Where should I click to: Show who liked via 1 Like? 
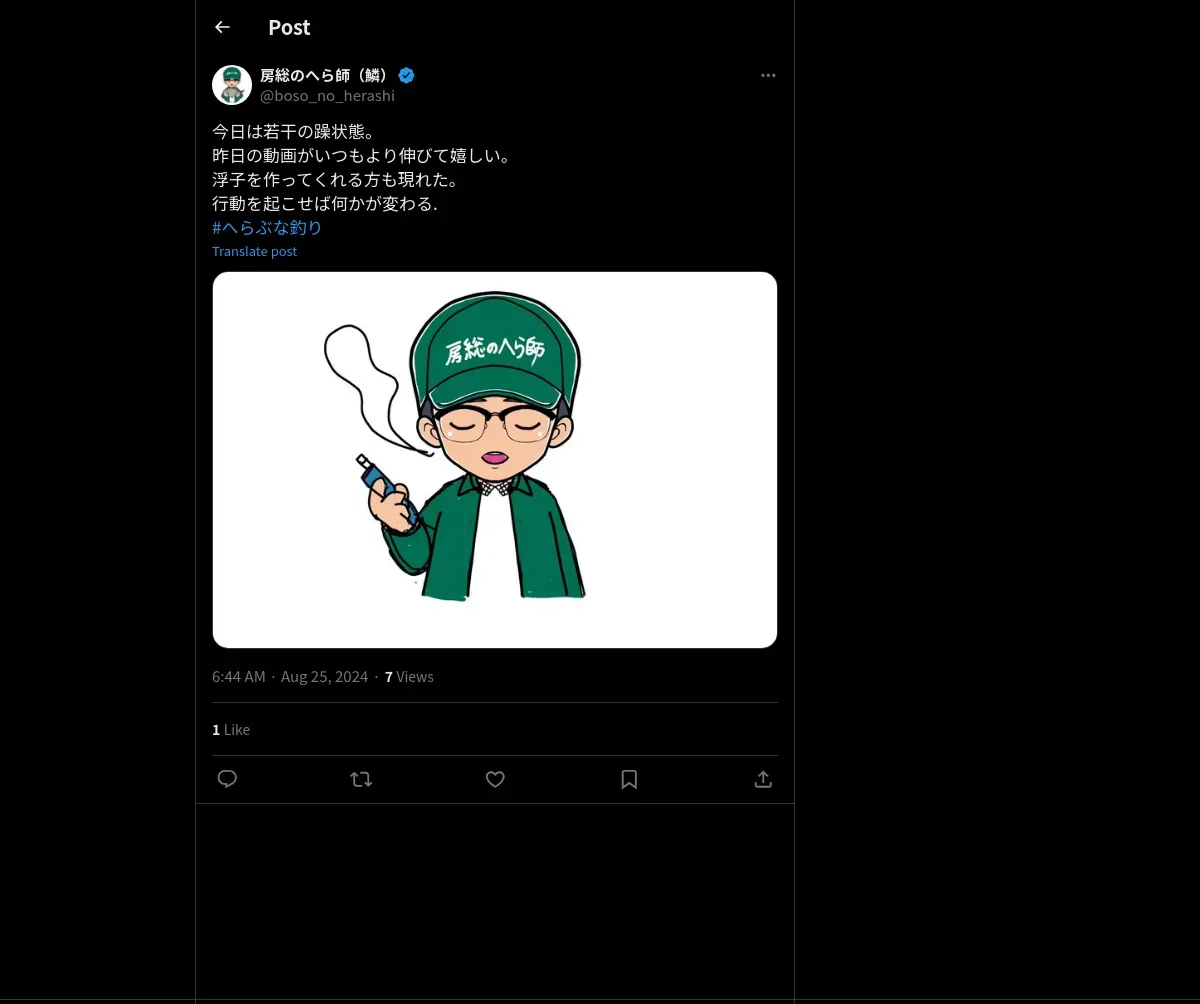click(231, 730)
